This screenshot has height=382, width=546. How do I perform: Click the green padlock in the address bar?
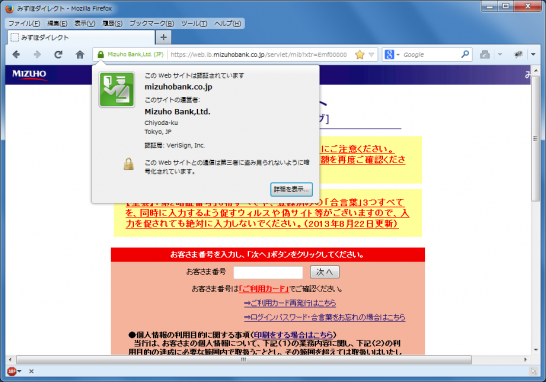[101, 55]
